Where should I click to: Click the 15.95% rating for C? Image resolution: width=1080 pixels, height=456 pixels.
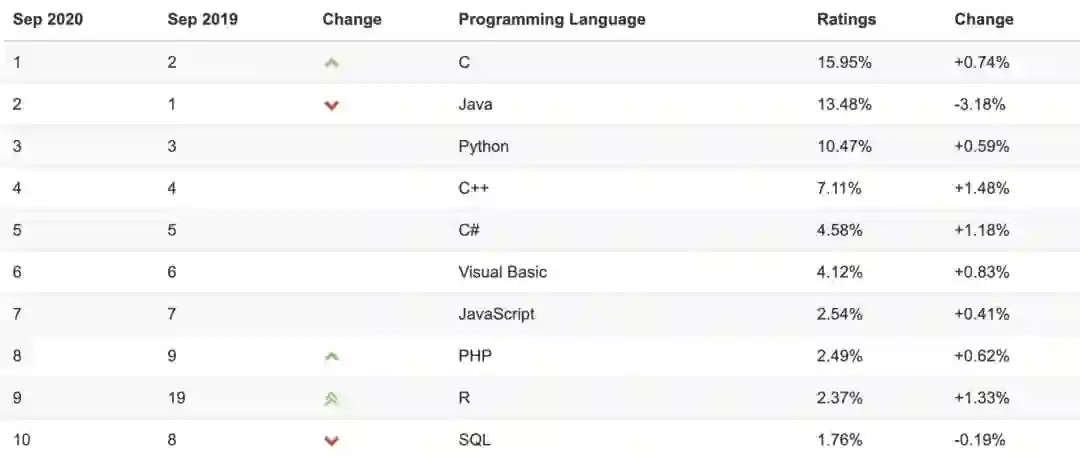[x=844, y=62]
